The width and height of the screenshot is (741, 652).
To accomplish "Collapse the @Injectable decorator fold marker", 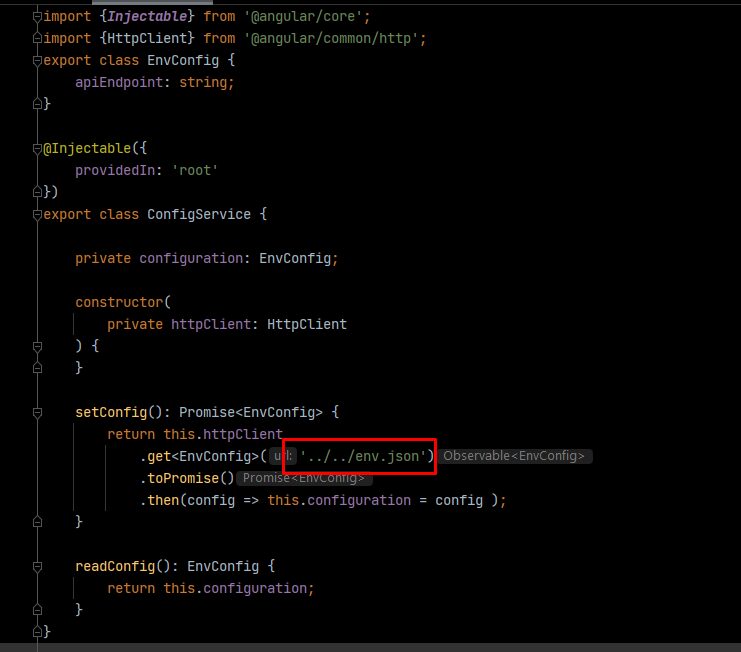I will 37,148.
